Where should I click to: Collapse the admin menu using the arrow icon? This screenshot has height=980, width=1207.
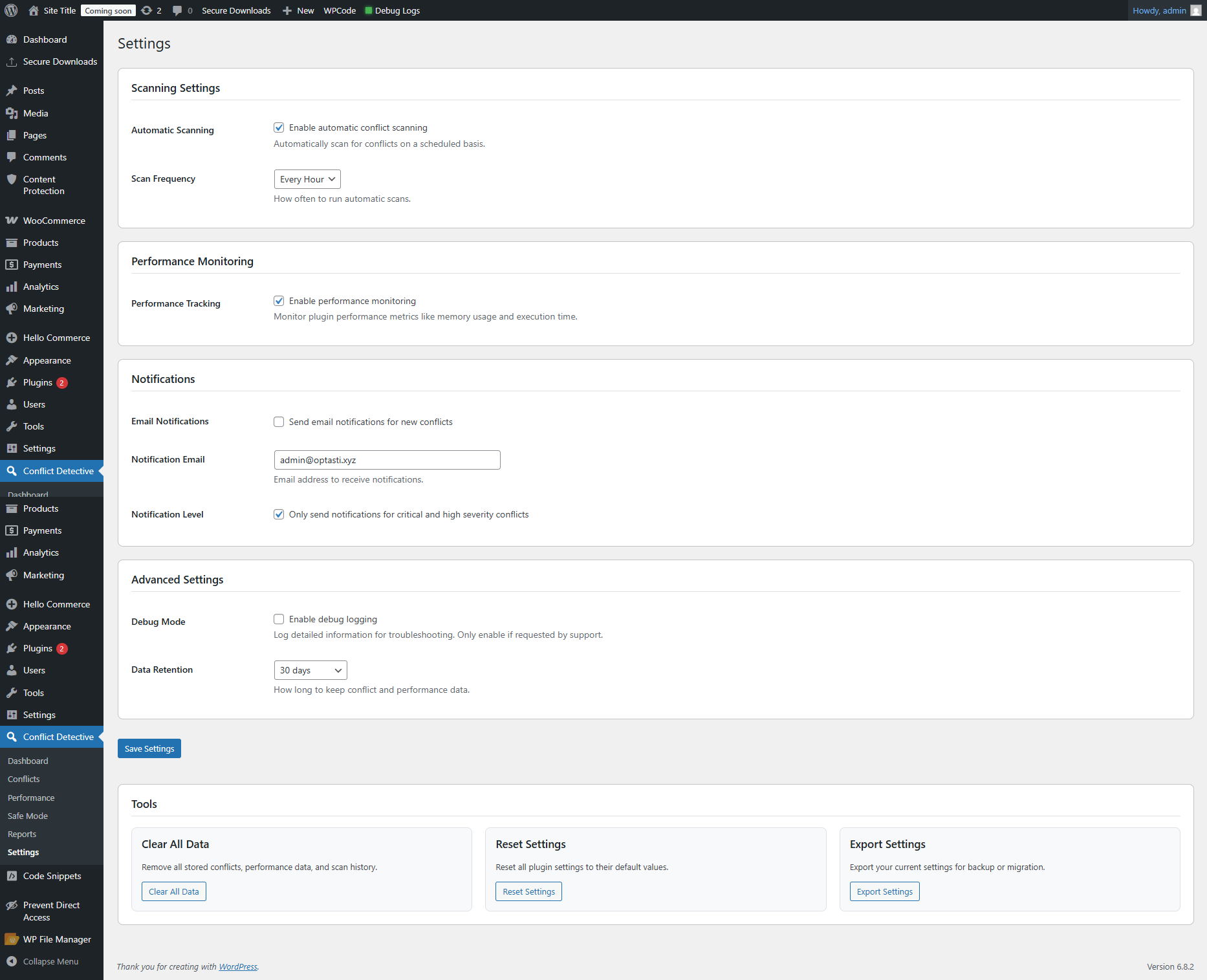(x=12, y=961)
